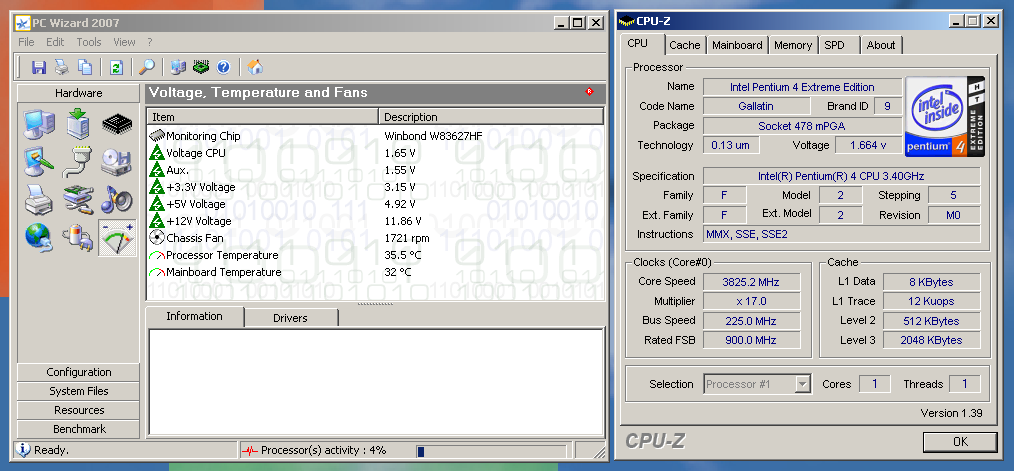
Task: Expand the Configuration section in sidebar
Action: click(79, 372)
